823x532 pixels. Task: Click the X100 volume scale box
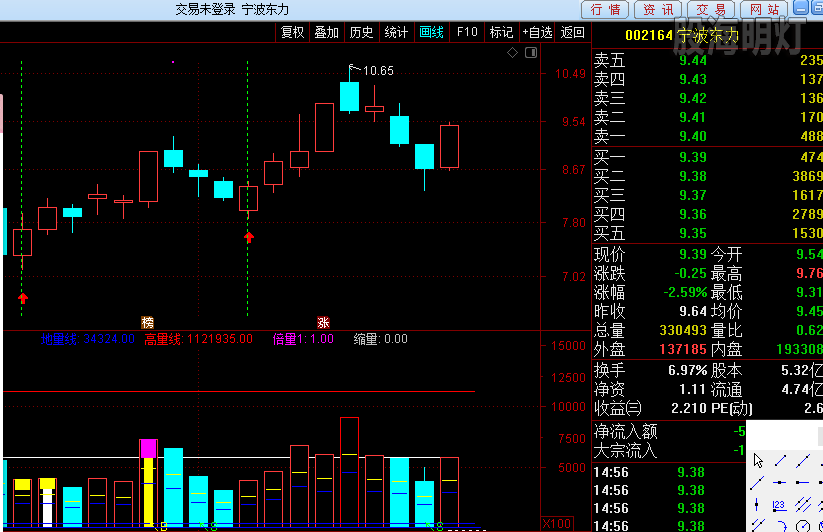point(557,524)
